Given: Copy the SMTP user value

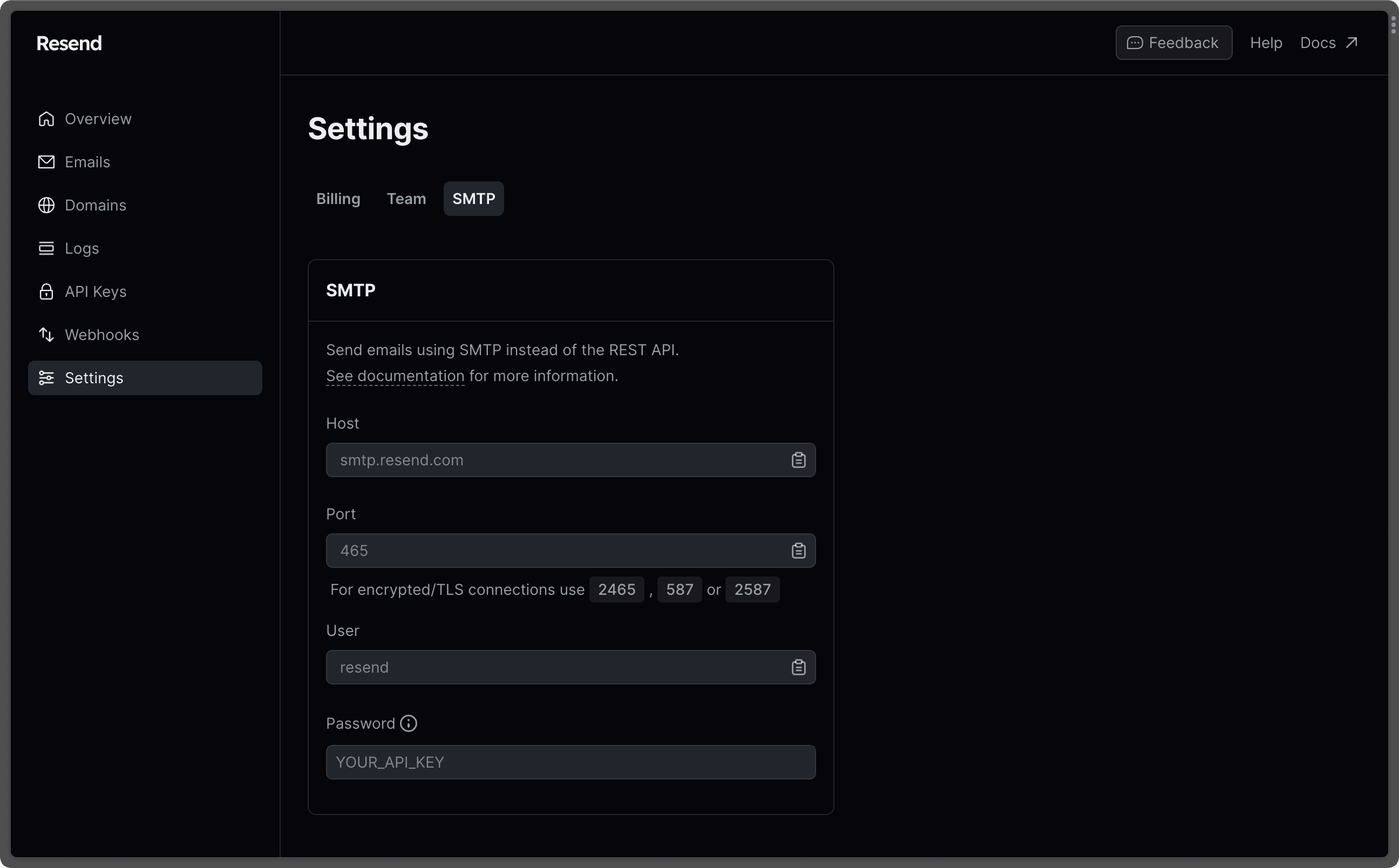Looking at the screenshot, I should pyautogui.click(x=798, y=667).
